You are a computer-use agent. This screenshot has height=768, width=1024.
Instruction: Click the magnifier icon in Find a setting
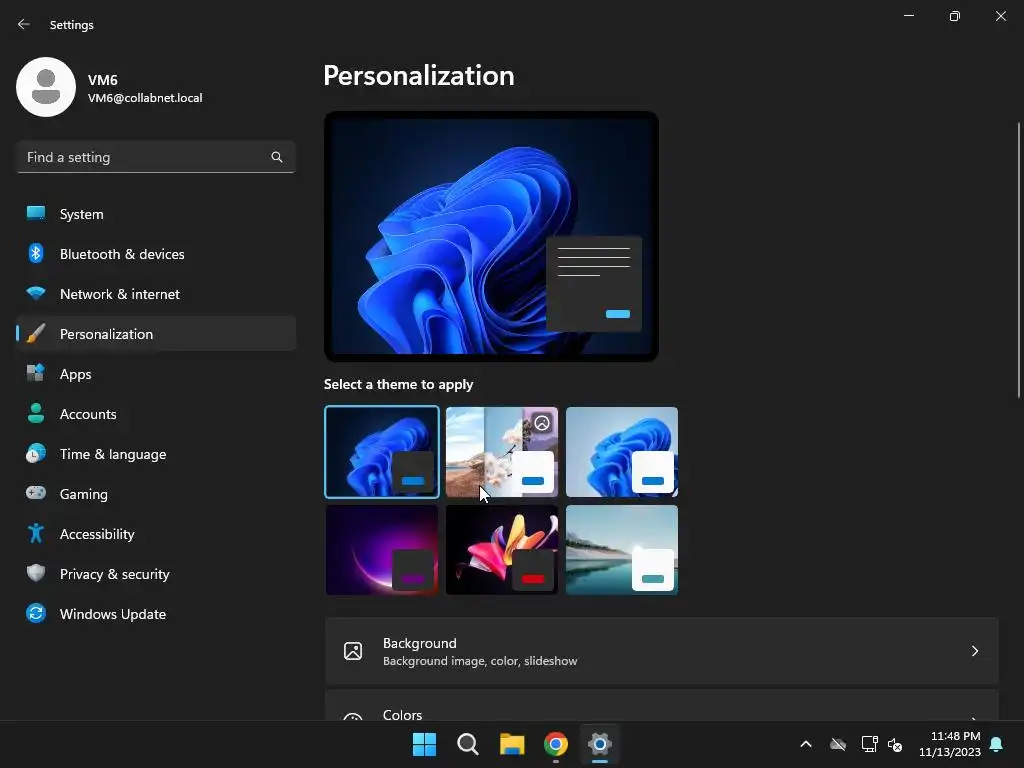pyautogui.click(x=277, y=157)
